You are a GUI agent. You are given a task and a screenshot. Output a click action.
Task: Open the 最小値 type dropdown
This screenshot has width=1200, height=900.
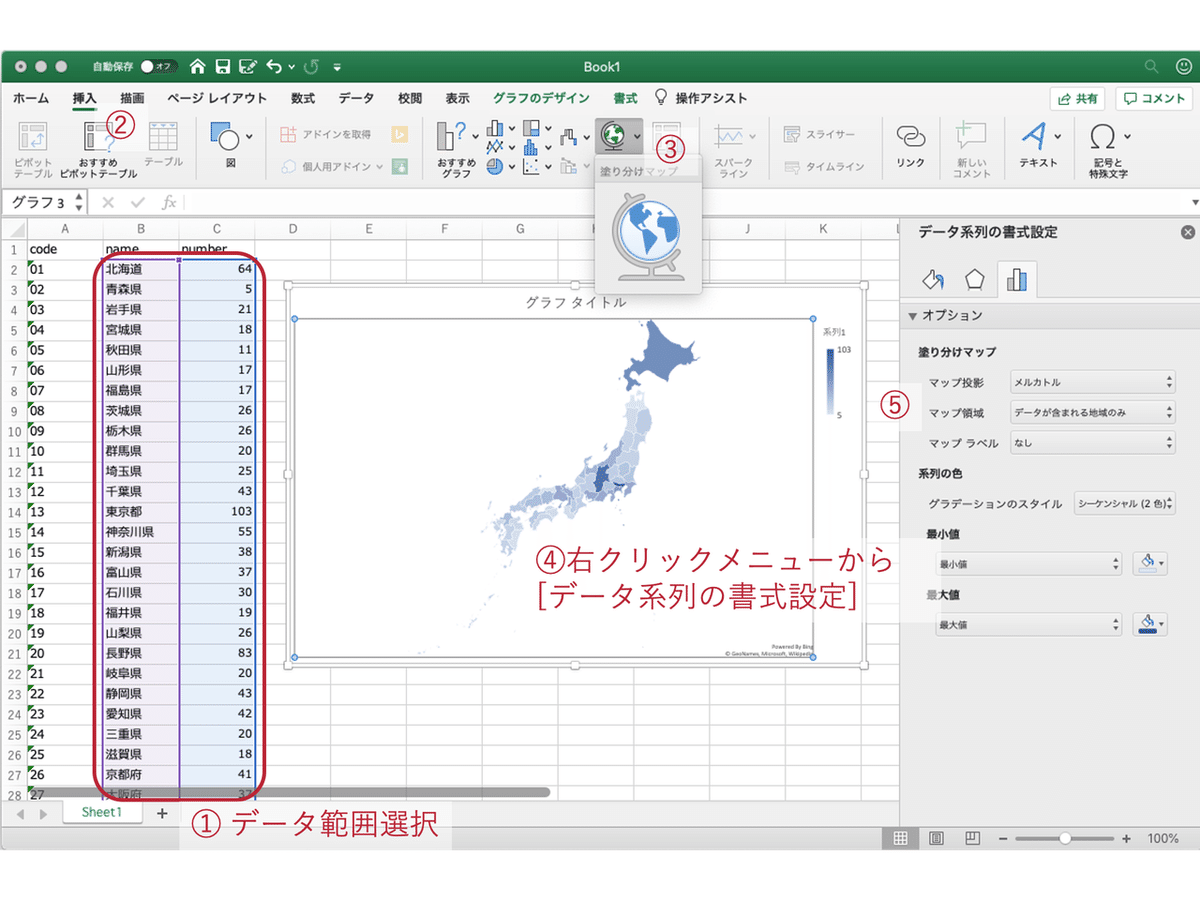pos(1028,564)
